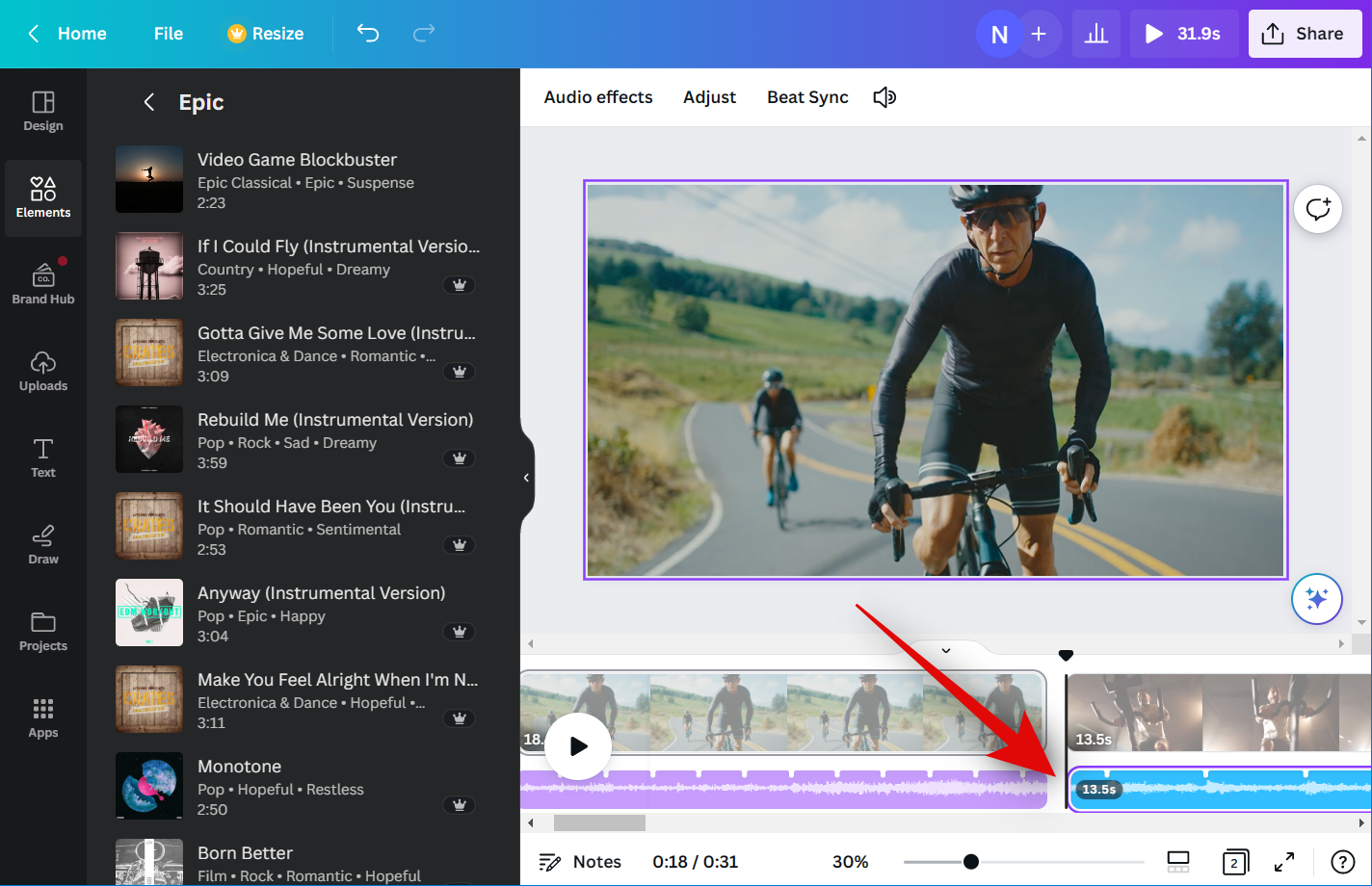Go back from the Epic category
This screenshot has width=1372, height=886.
click(x=148, y=102)
